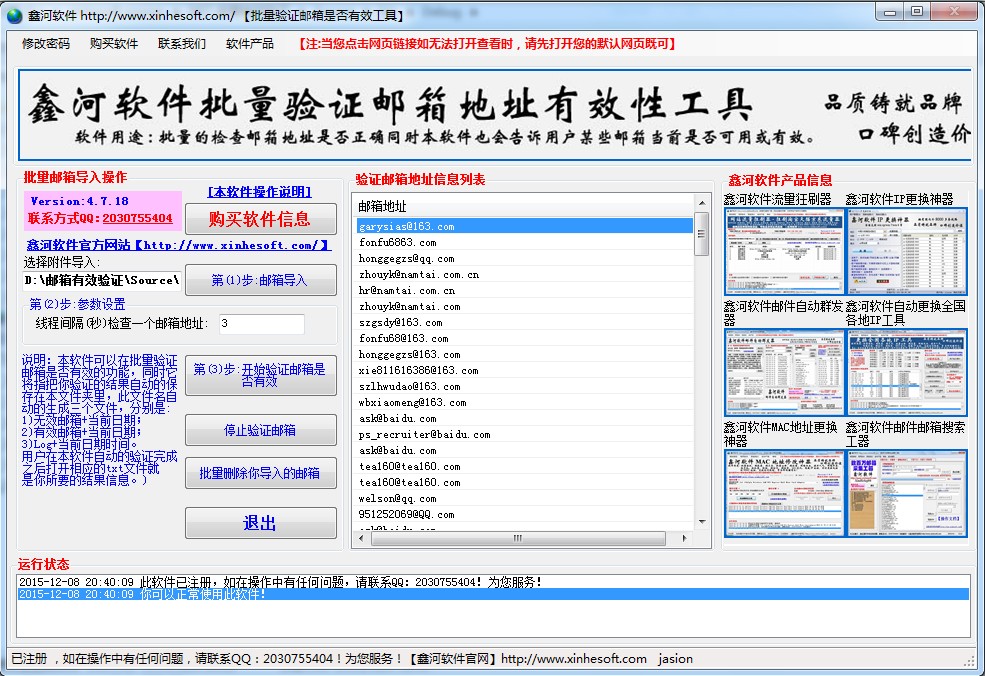This screenshot has width=985, height=676.
Task: Open the 修改密码 menu
Action: coord(46,44)
